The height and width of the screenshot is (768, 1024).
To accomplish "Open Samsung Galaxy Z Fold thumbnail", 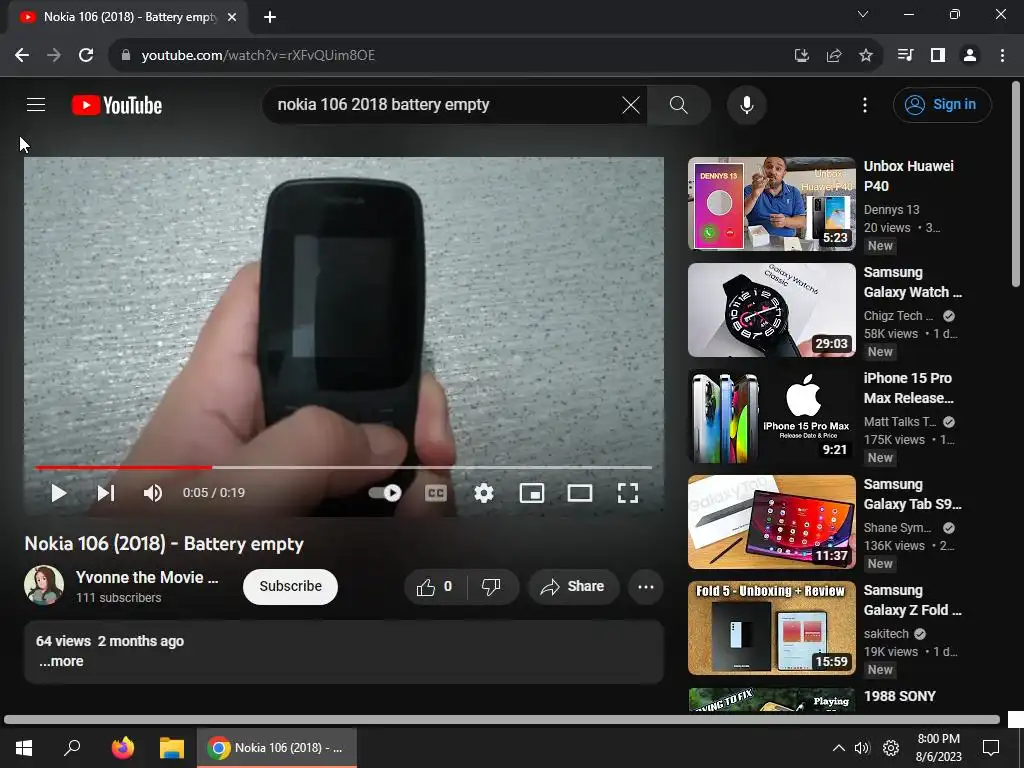I will [772, 628].
